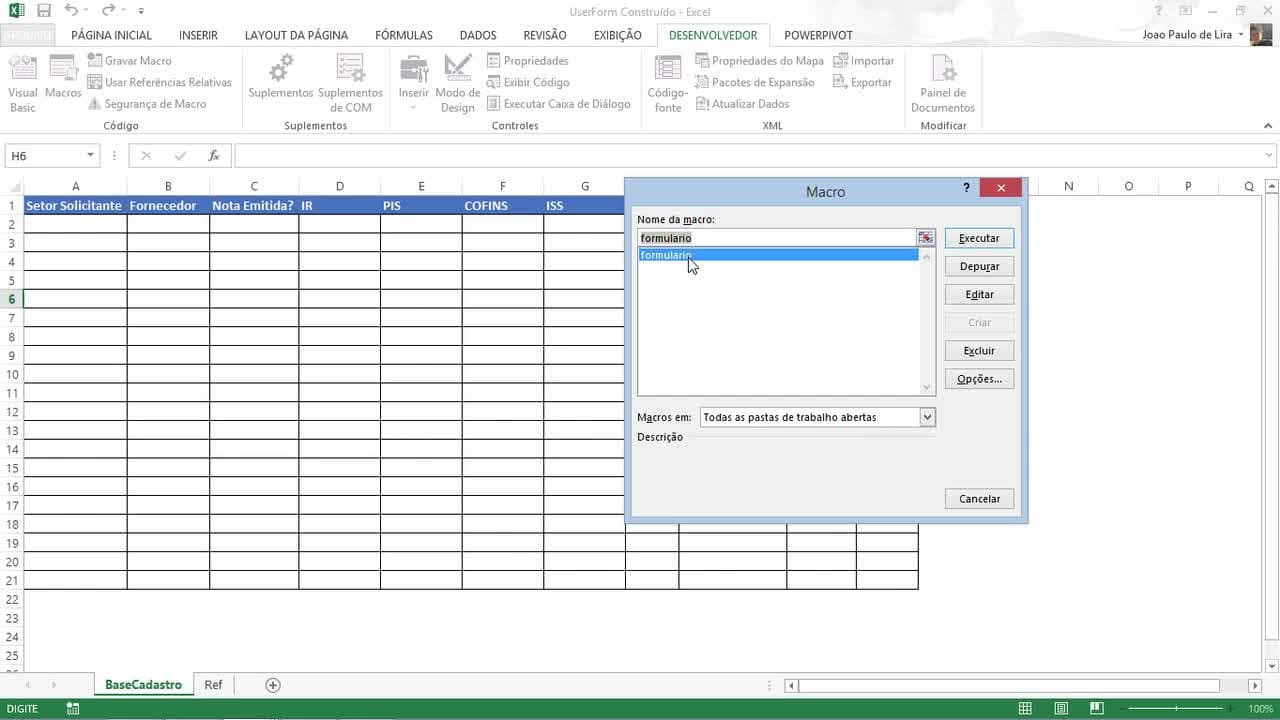Toggle Usar Referências Relativas

click(159, 82)
